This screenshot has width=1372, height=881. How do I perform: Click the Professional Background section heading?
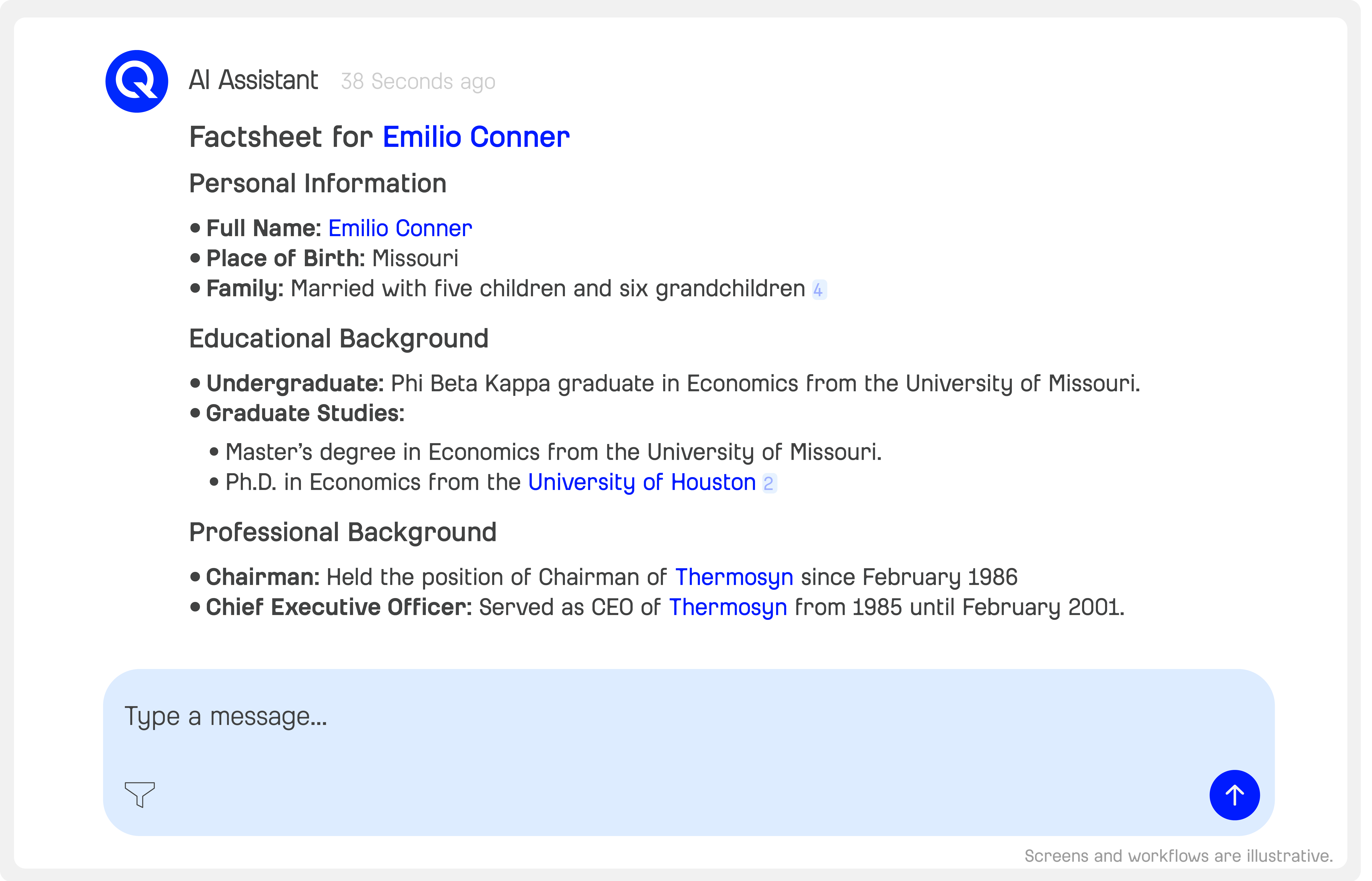[343, 533]
